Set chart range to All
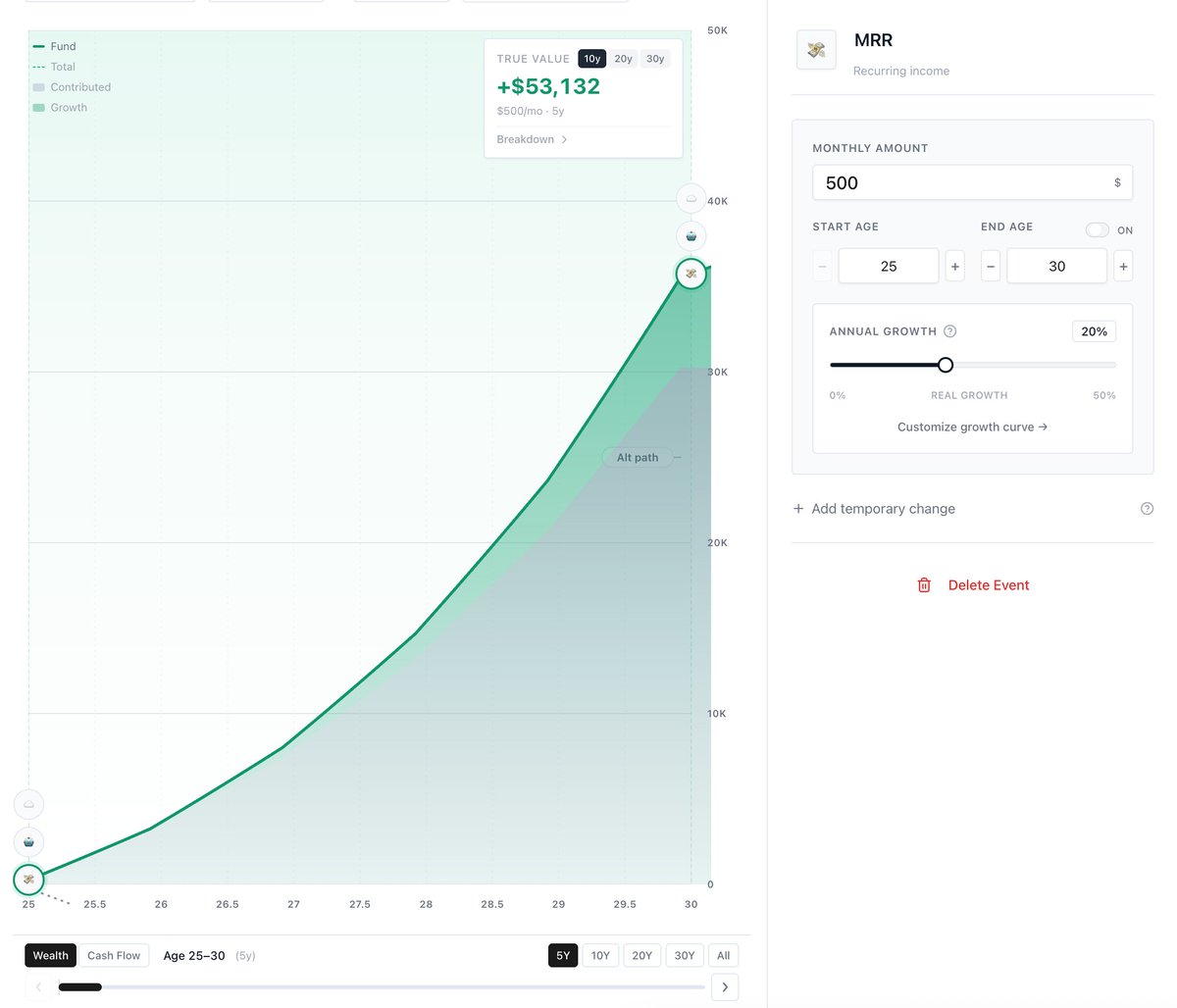This screenshot has width=1177, height=1008. coord(724,956)
